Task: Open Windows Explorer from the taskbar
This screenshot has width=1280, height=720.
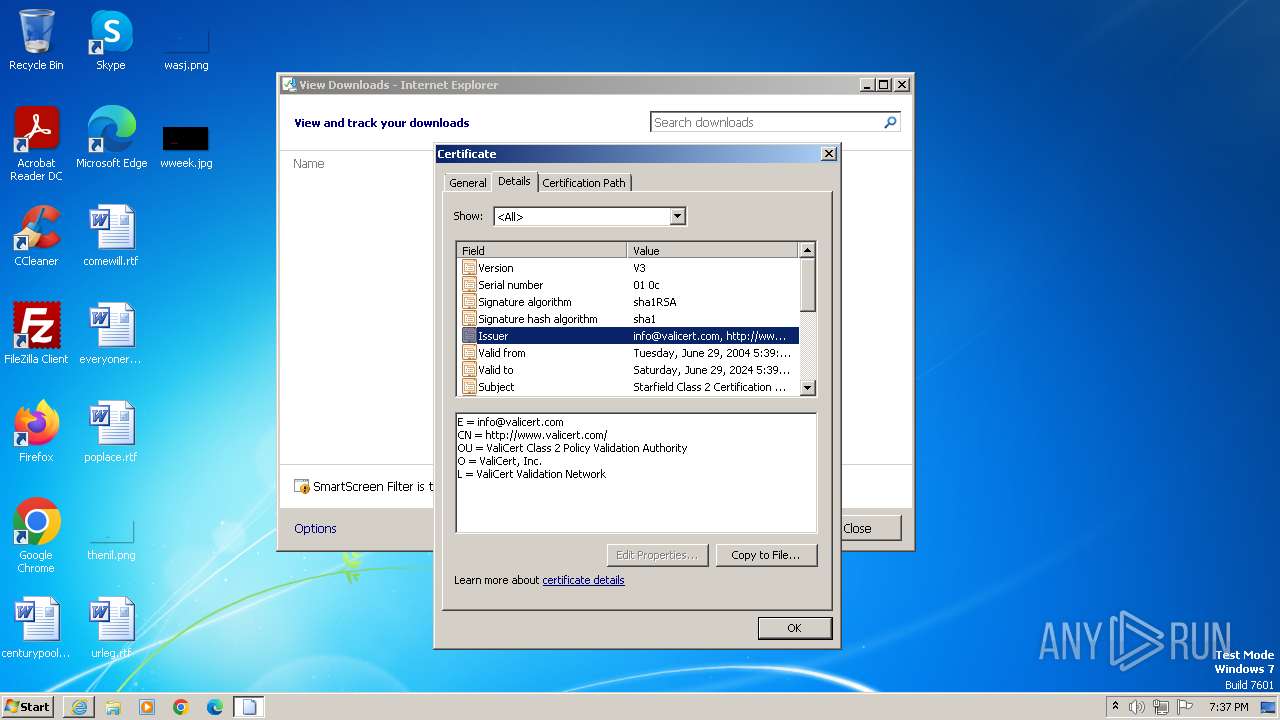Action: pyautogui.click(x=113, y=707)
